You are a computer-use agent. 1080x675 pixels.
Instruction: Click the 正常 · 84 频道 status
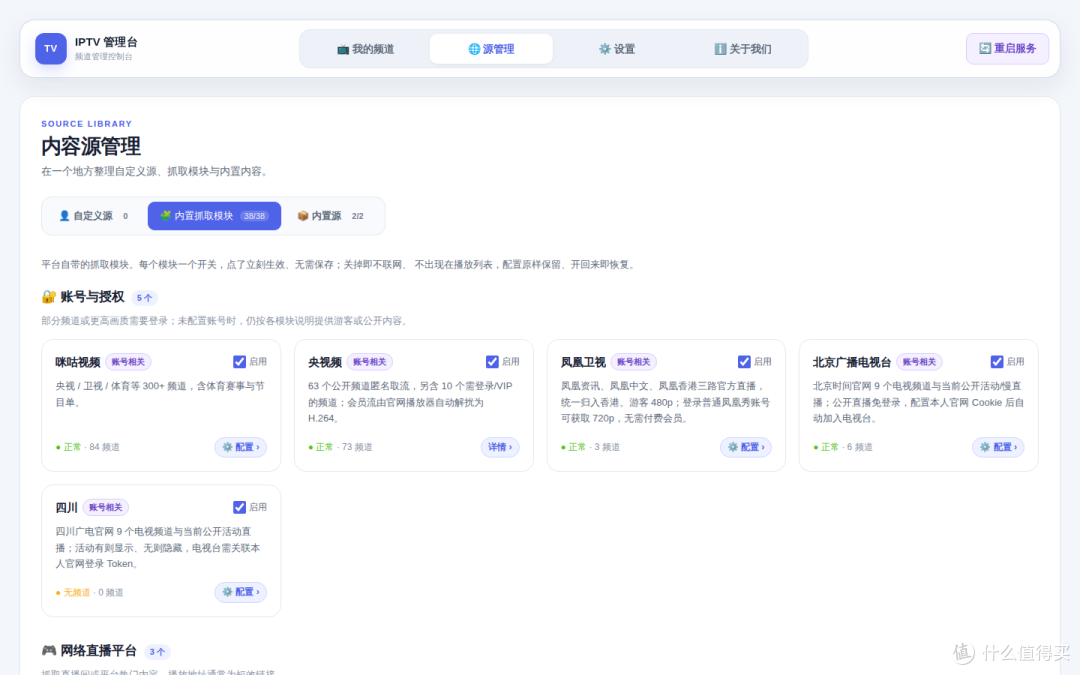(x=87, y=447)
